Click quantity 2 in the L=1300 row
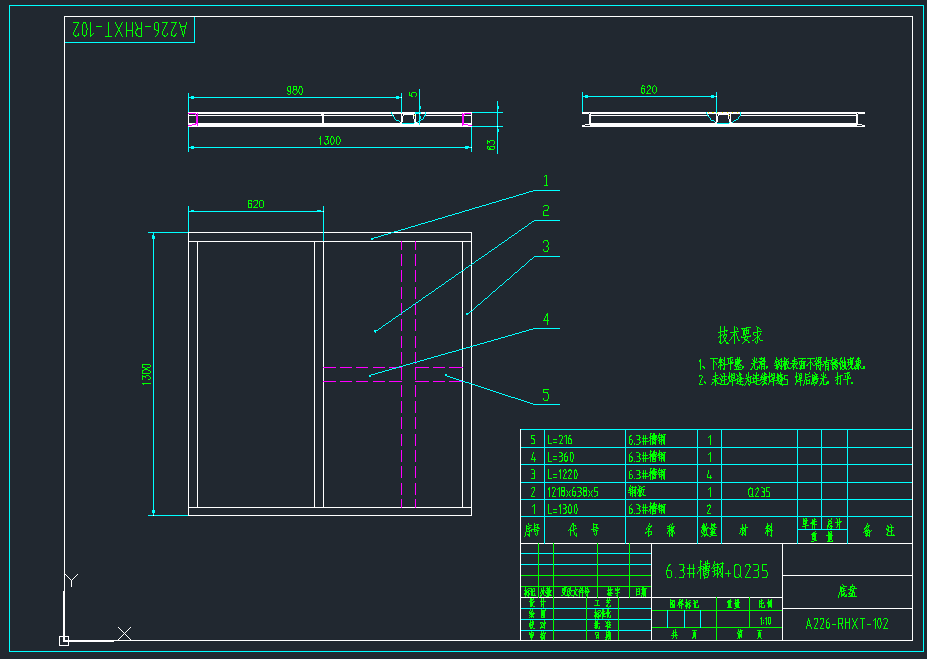The width and height of the screenshot is (927, 659). click(709, 509)
